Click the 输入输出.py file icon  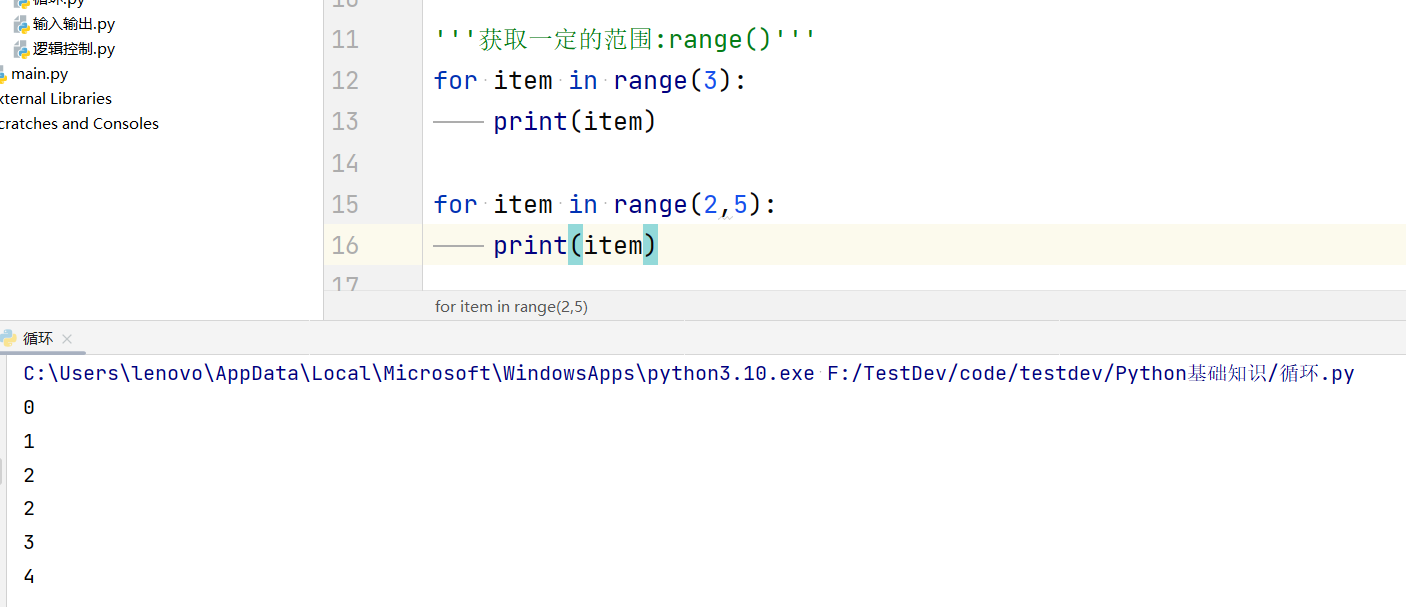point(21,24)
